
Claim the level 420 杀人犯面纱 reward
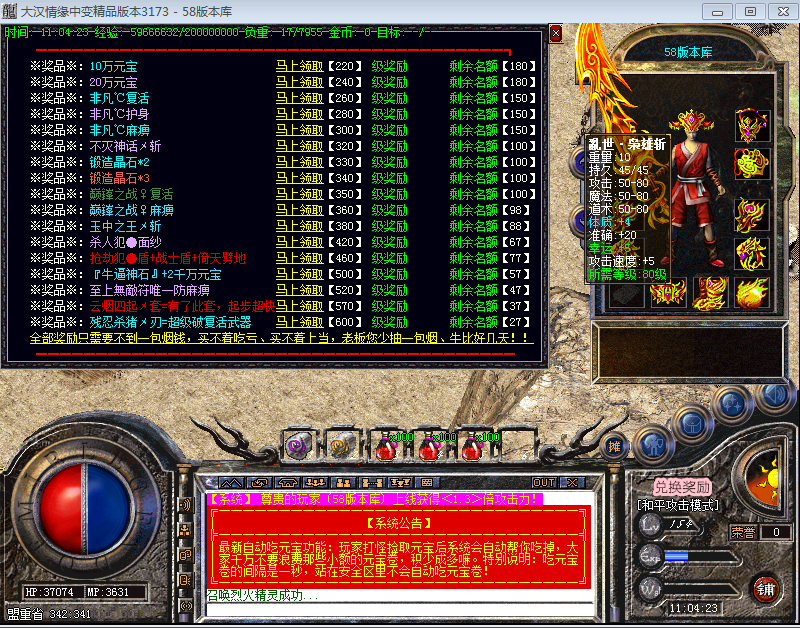299,242
